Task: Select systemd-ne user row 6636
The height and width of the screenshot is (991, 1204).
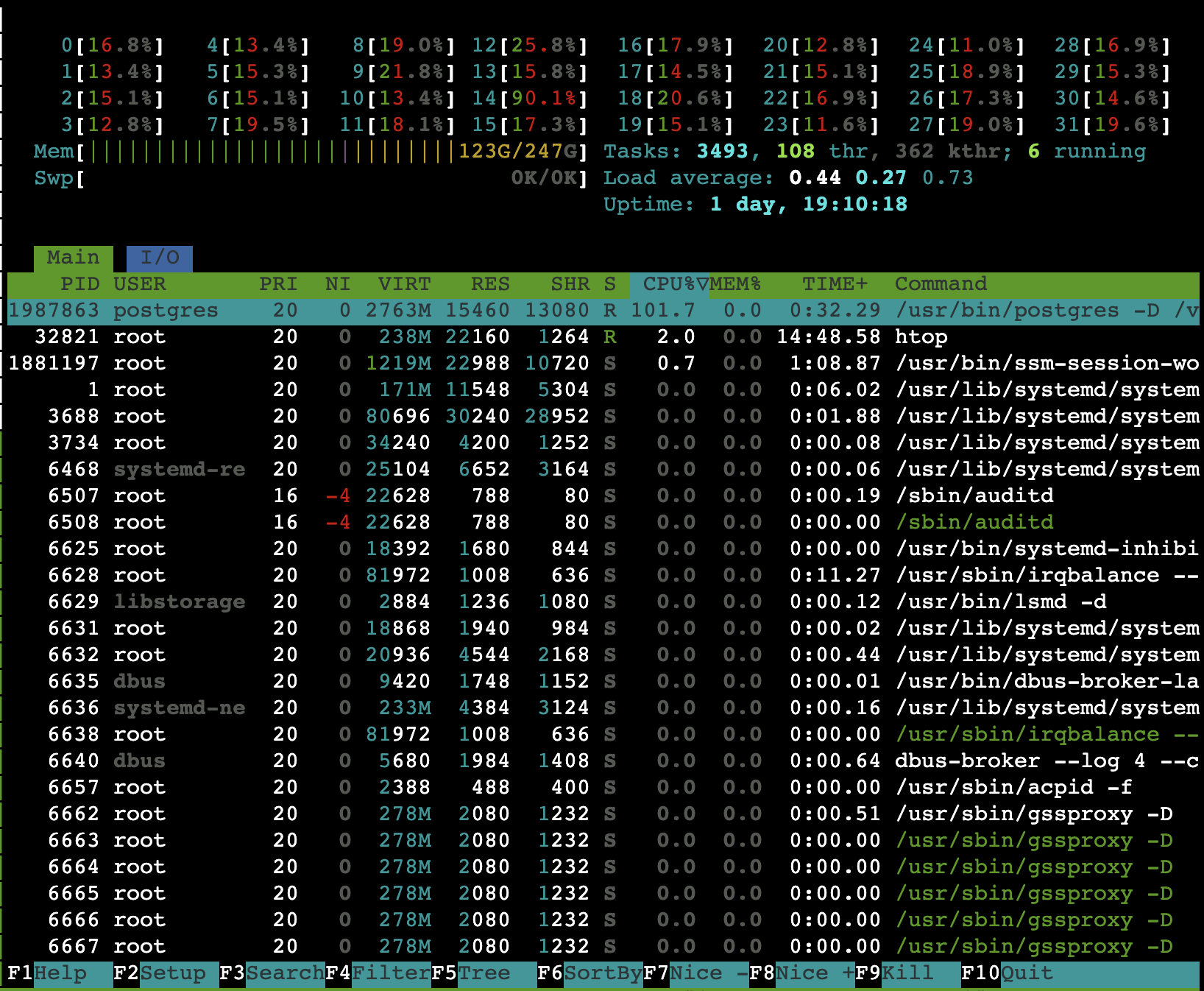Action: click(x=603, y=708)
